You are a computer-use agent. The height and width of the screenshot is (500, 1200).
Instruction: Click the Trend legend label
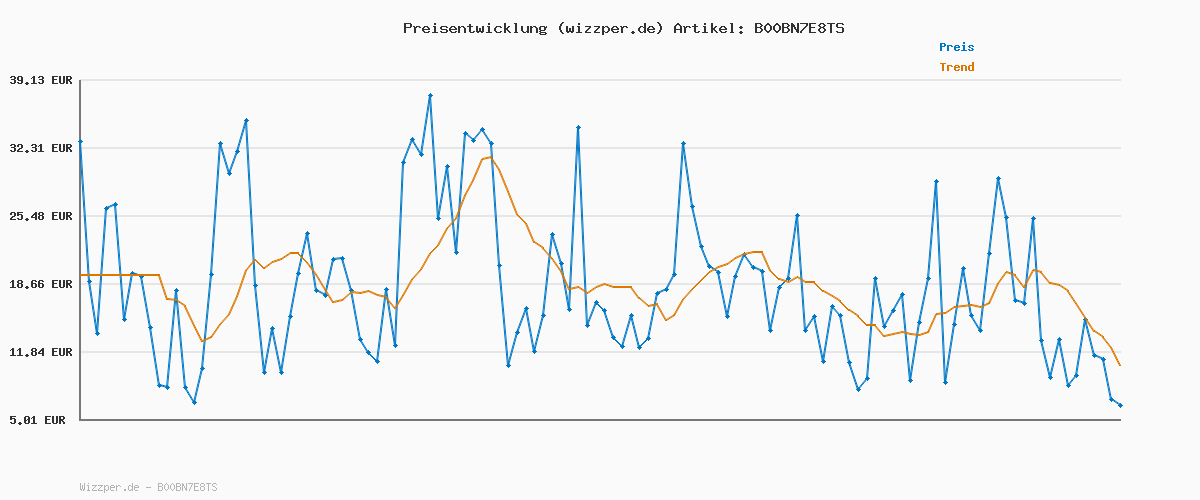pyautogui.click(x=956, y=67)
